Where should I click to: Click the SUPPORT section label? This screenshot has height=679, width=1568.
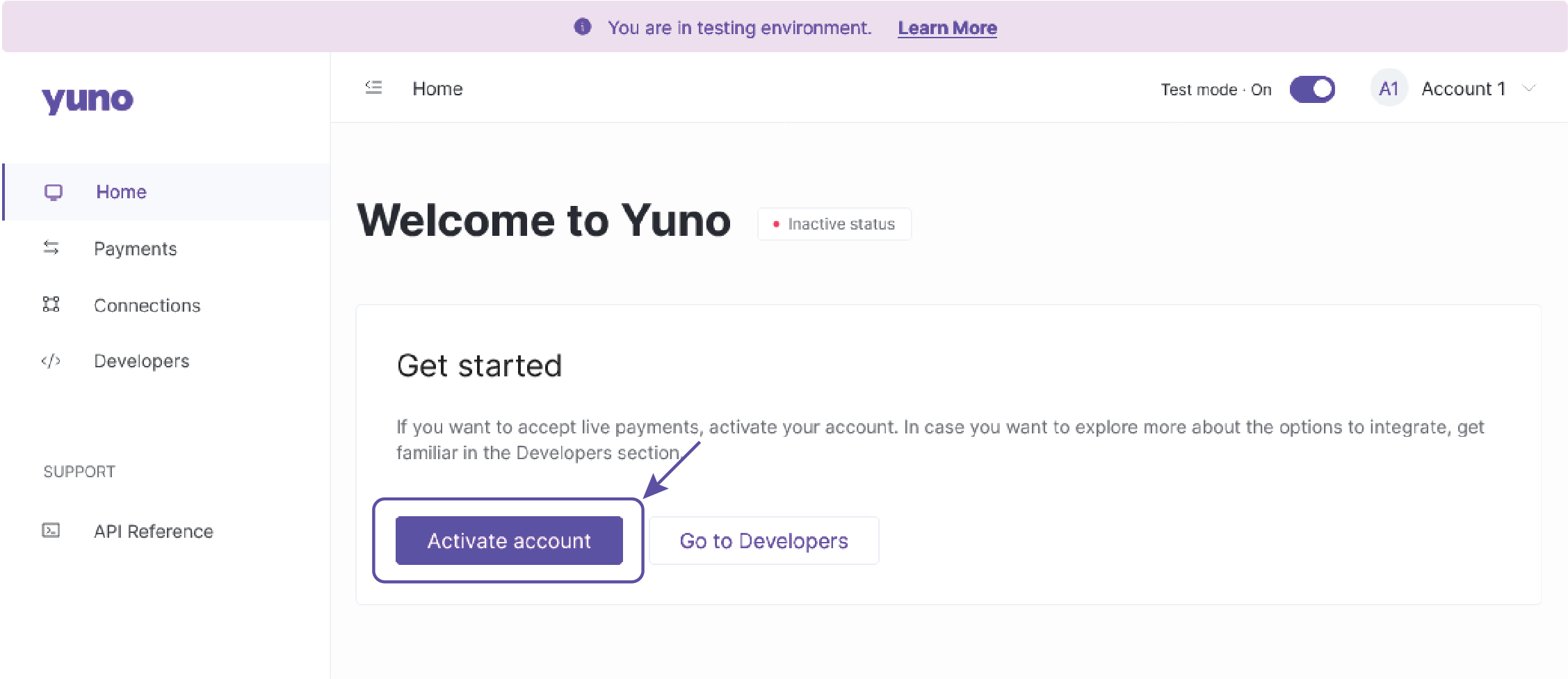79,472
